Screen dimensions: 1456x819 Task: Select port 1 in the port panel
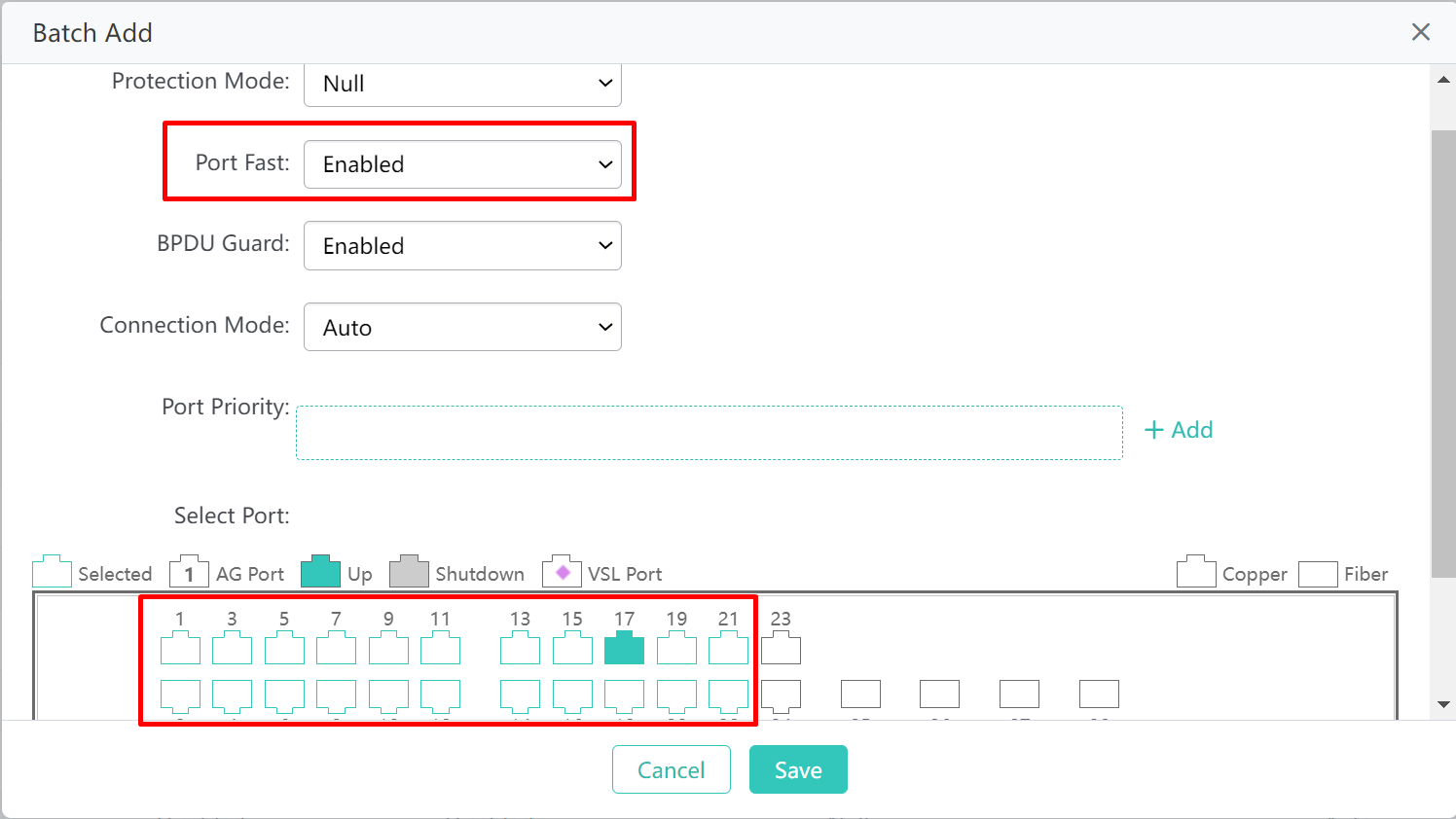[180, 647]
